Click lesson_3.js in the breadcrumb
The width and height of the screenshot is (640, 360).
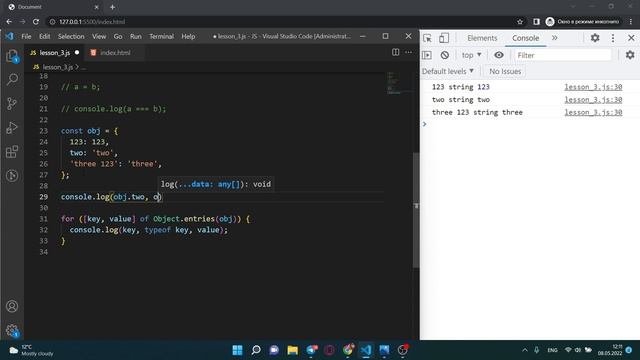pos(58,67)
